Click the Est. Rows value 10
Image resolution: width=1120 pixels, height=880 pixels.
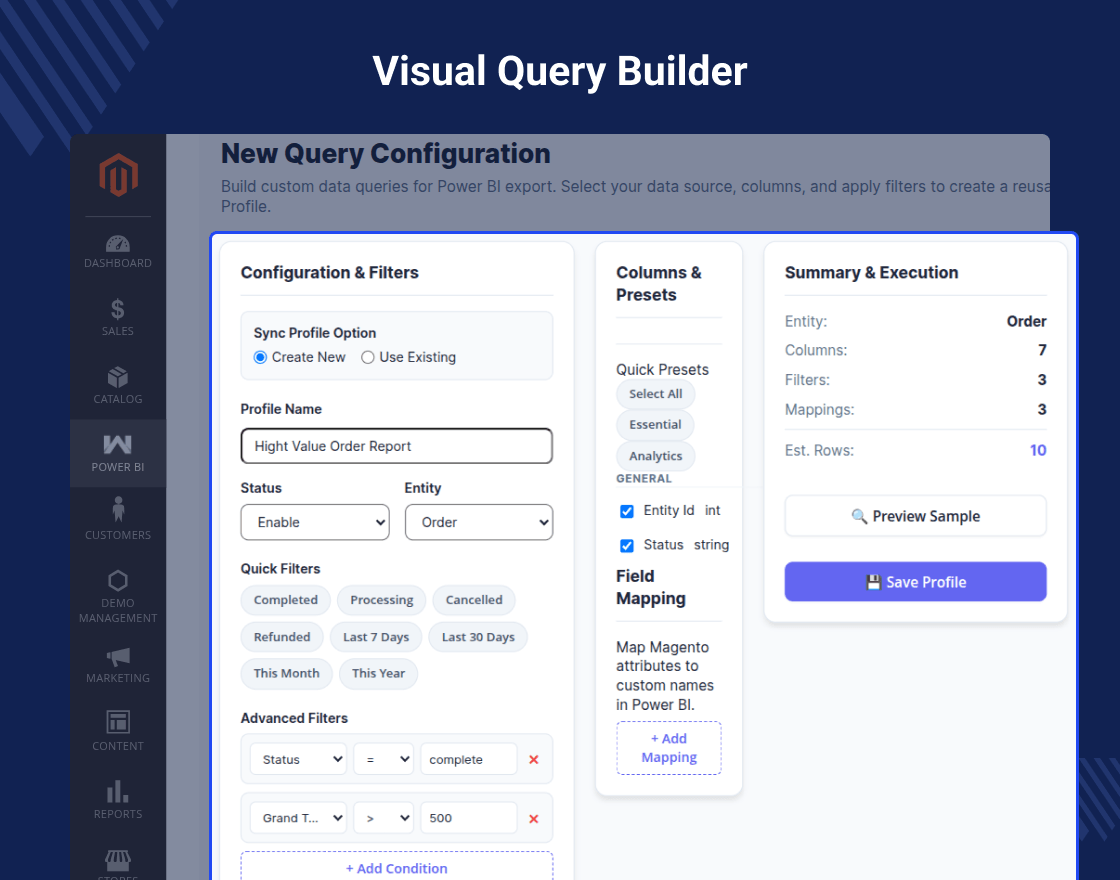pyautogui.click(x=1038, y=451)
